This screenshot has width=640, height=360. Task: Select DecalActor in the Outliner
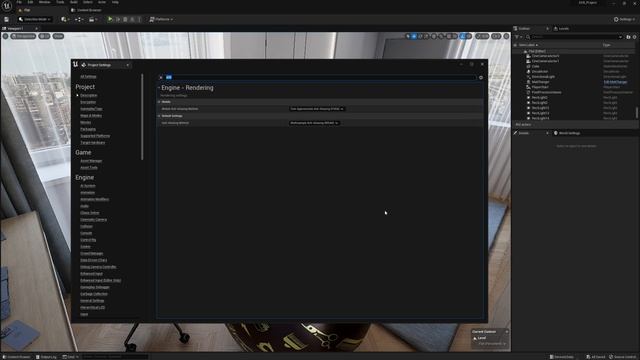[540, 71]
